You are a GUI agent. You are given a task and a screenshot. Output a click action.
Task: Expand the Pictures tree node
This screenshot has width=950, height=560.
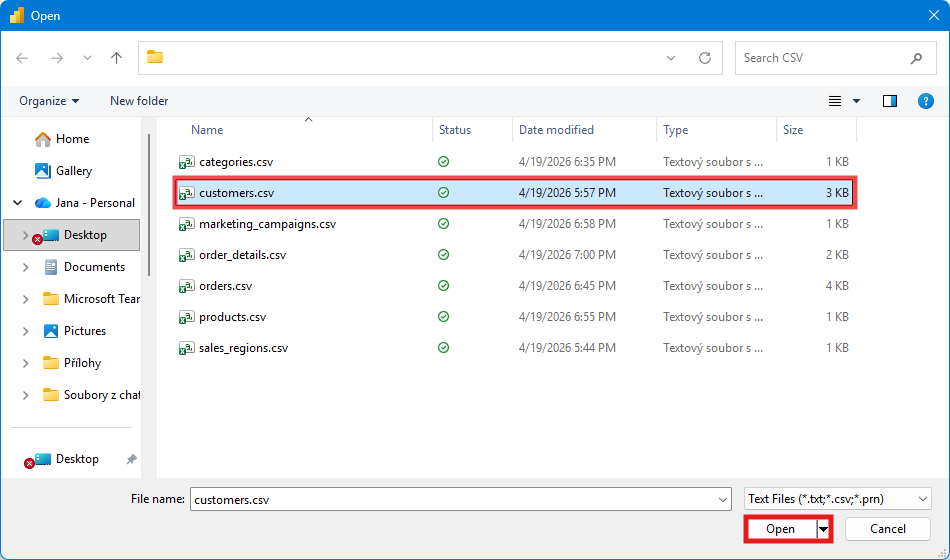(25, 332)
